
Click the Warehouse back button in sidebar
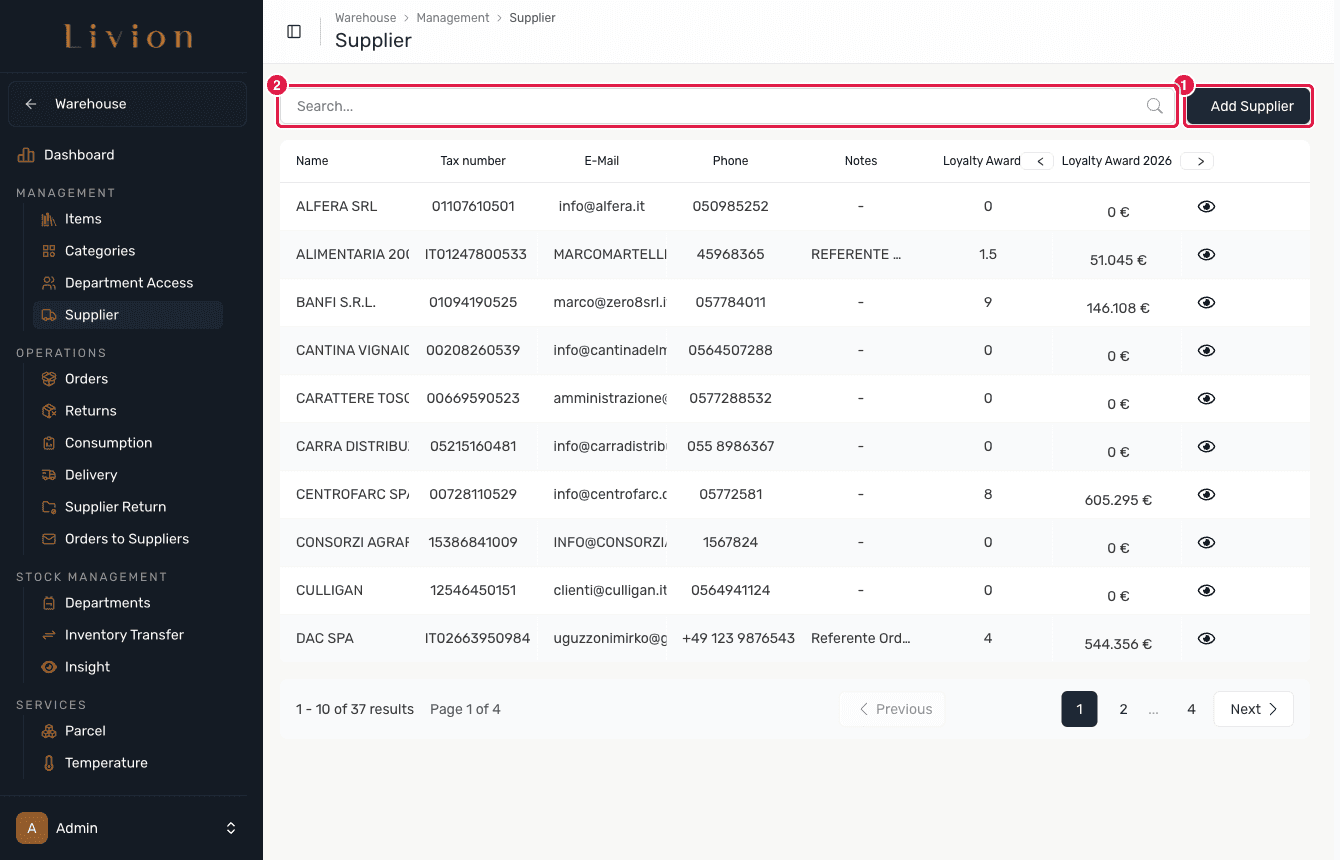pos(127,104)
